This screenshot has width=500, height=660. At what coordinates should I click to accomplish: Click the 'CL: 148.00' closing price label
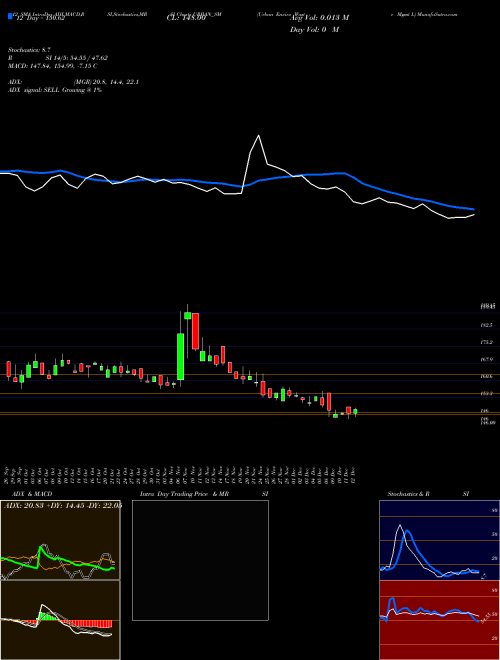(x=186, y=18)
